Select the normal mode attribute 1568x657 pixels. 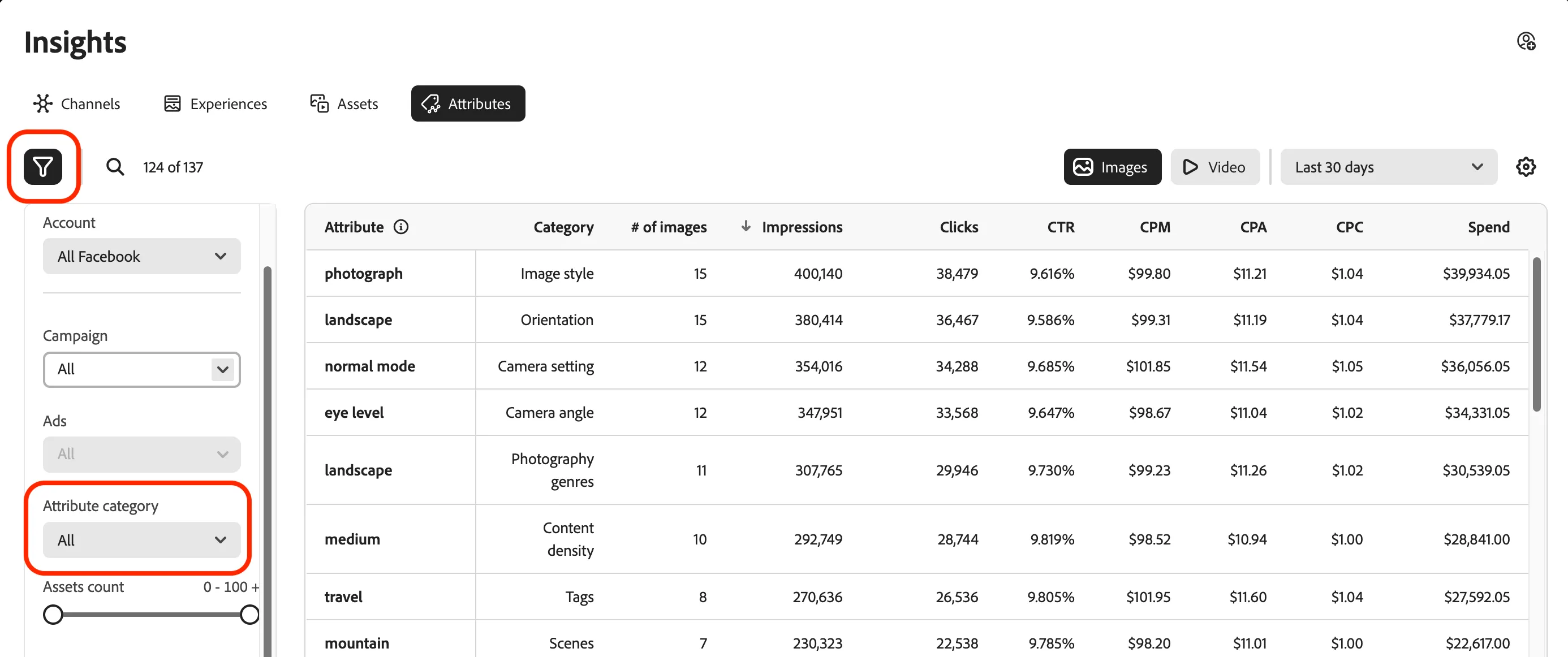coord(369,366)
